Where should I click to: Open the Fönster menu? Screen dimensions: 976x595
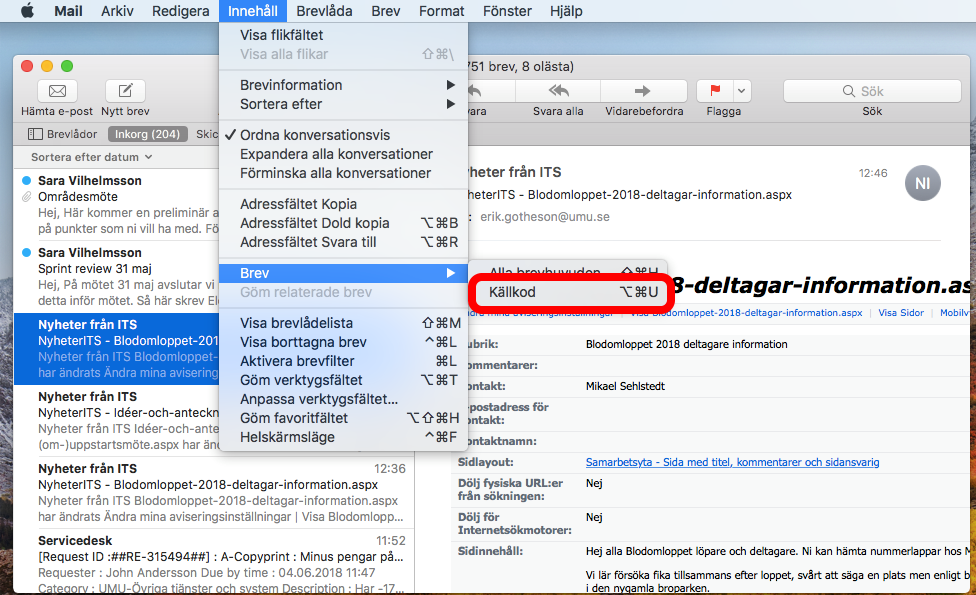tap(507, 11)
